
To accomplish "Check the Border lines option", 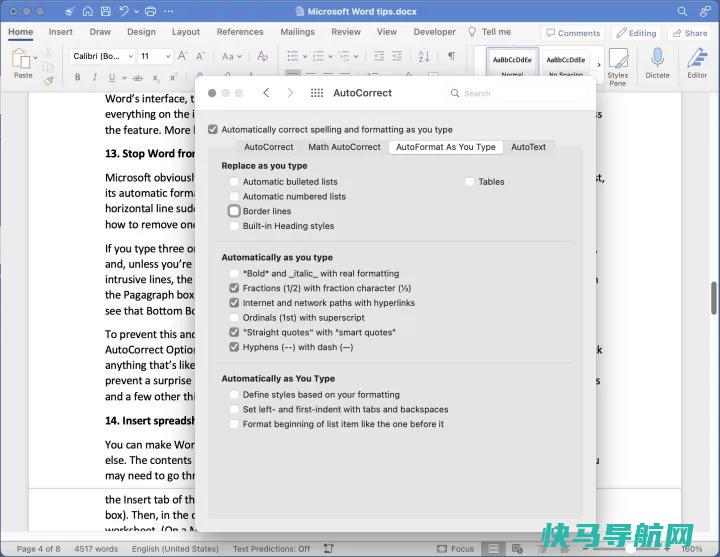I will [x=234, y=211].
